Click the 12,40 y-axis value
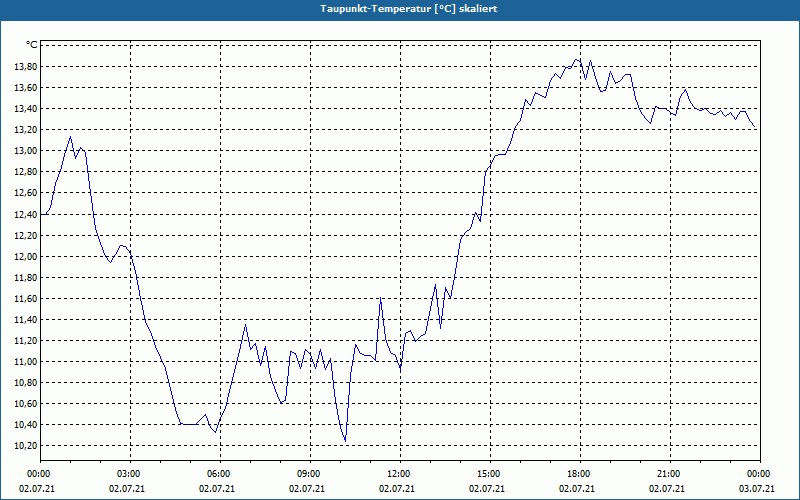This screenshot has height=500, width=800. tap(25, 214)
